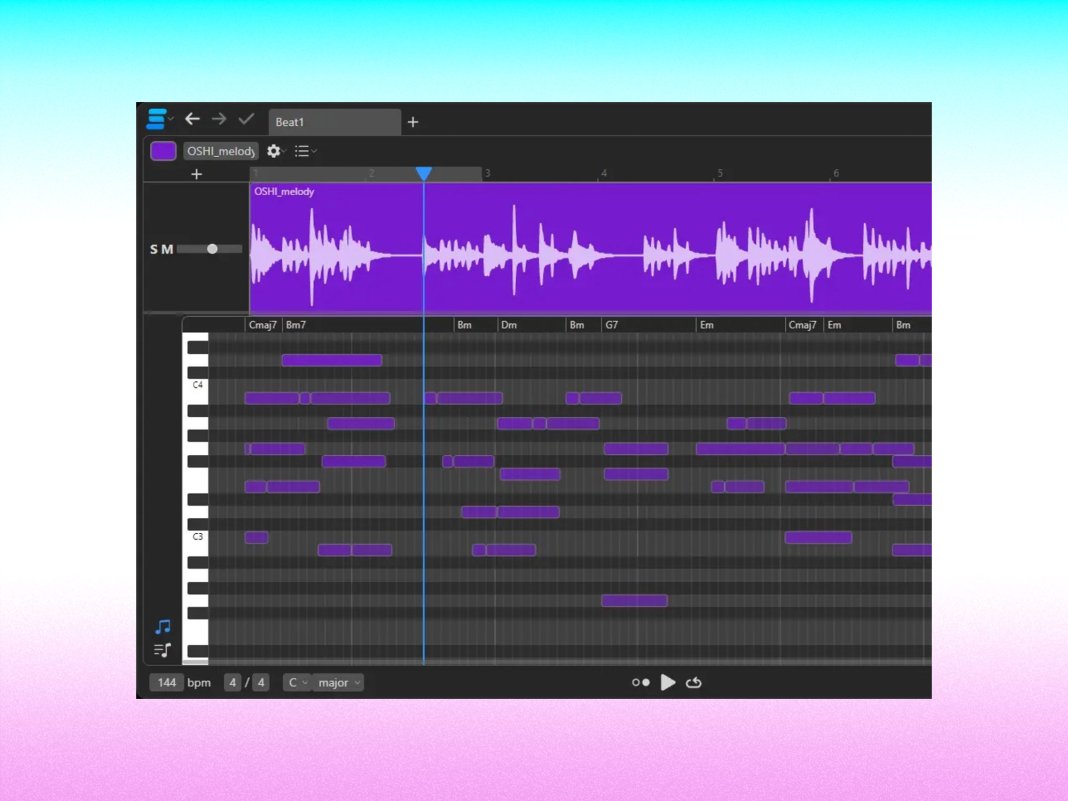Add a new track with plus icon
The height and width of the screenshot is (801, 1068).
coord(197,174)
